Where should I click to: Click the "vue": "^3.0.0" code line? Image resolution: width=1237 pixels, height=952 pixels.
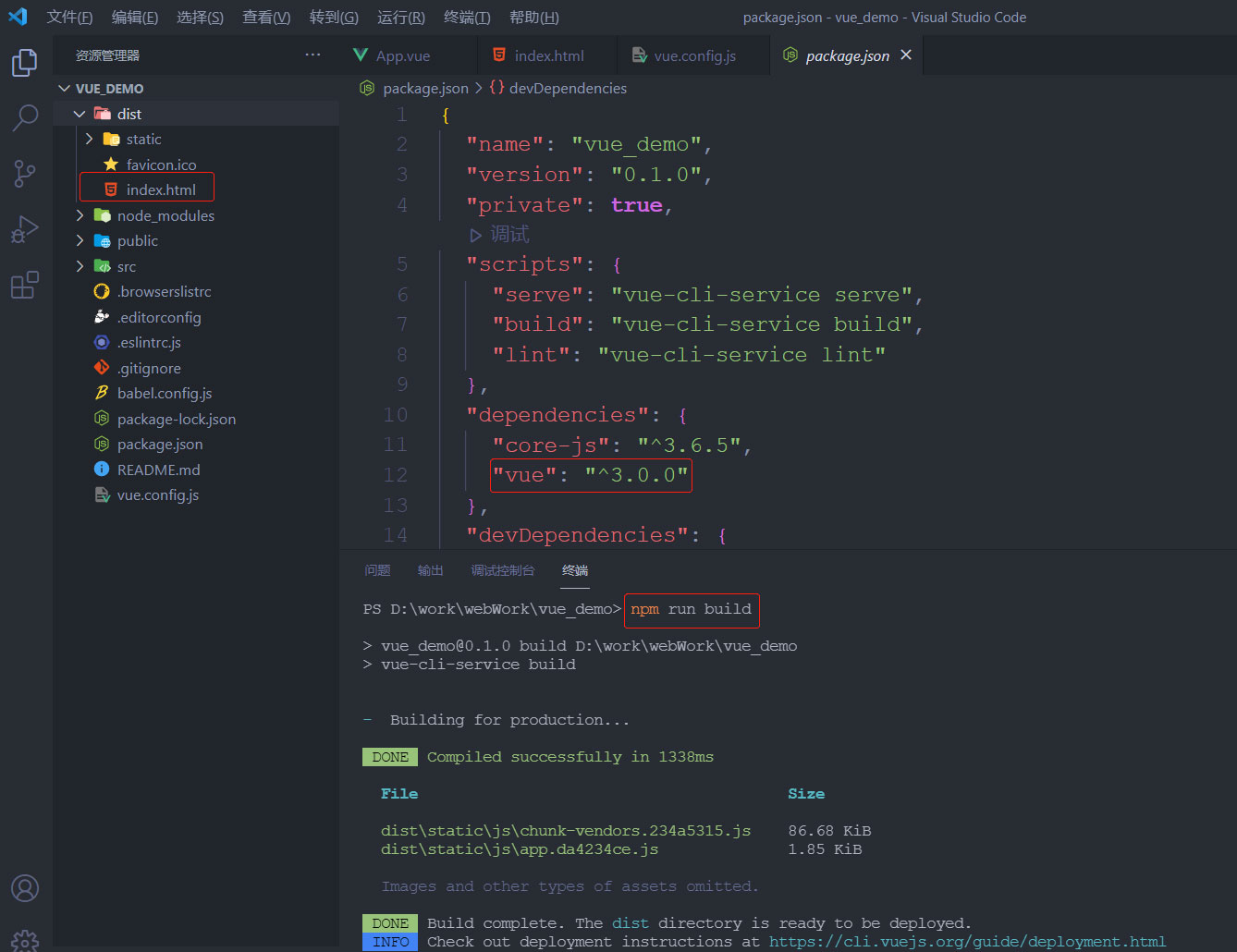[591, 475]
